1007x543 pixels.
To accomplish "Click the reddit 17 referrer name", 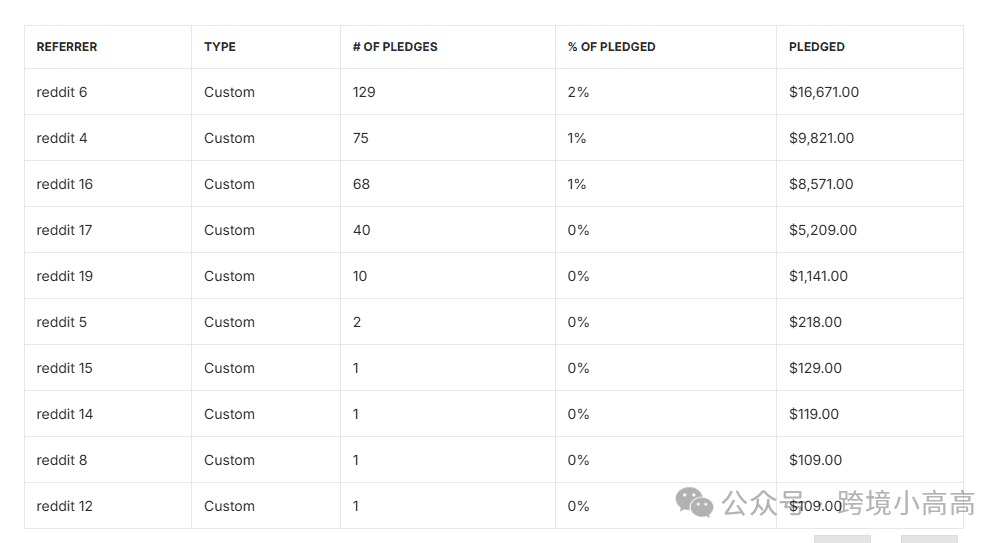I will tap(64, 230).
